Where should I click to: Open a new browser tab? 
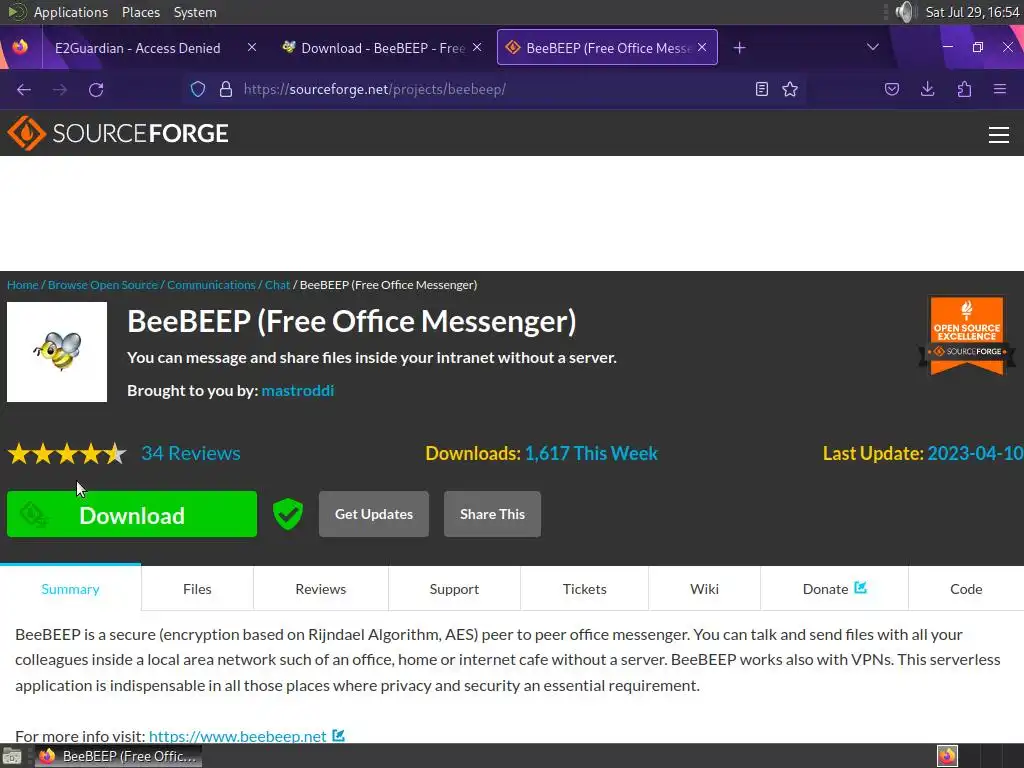pos(739,48)
